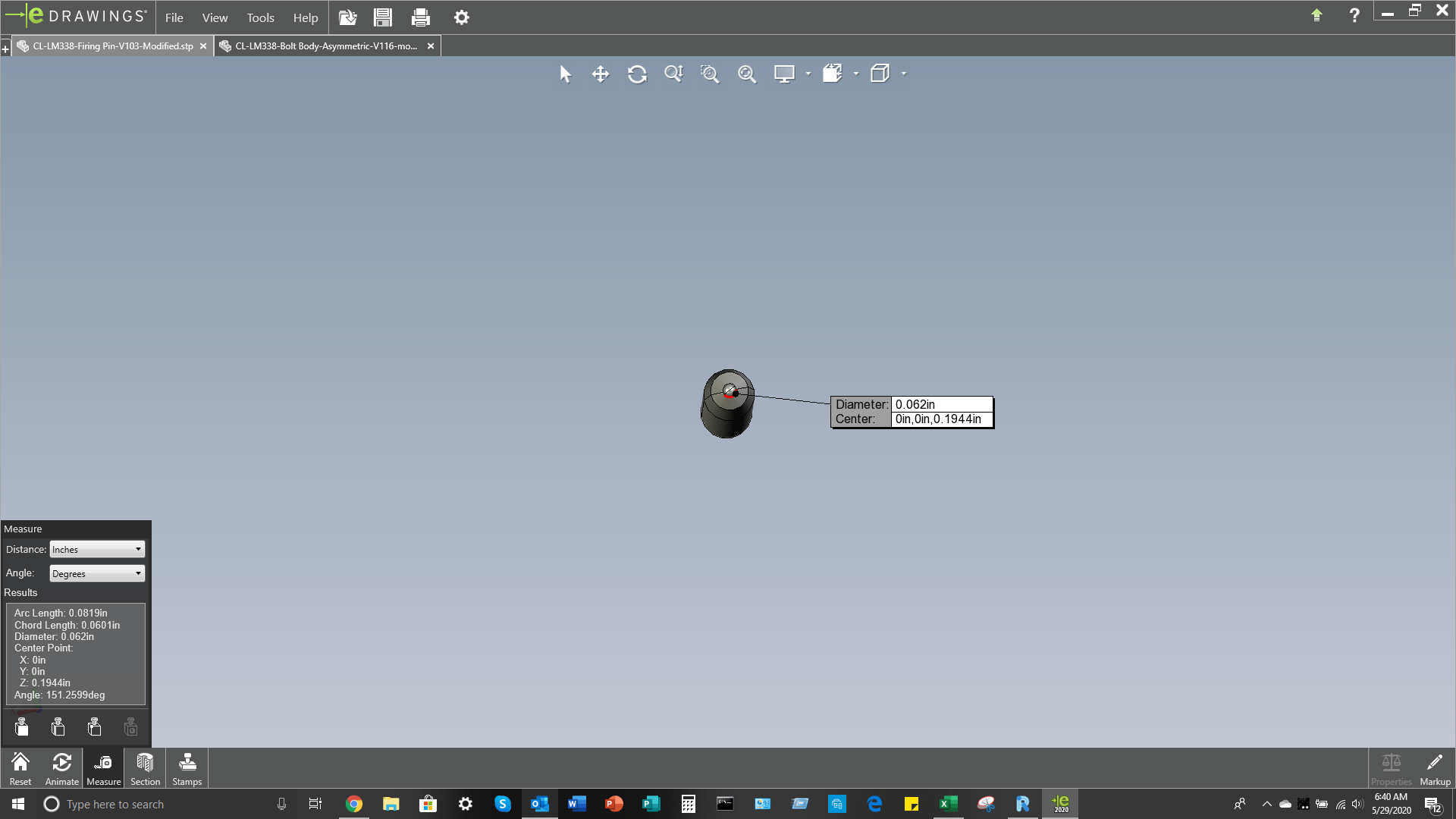Choose the Pan tool
Screen dimensions: 1456x819
[601, 74]
